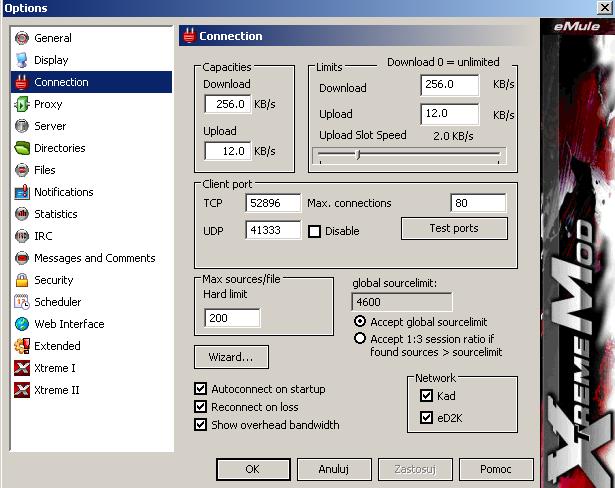615x488 pixels.
Task: Click the Proxy icon
Action: click(x=22, y=104)
